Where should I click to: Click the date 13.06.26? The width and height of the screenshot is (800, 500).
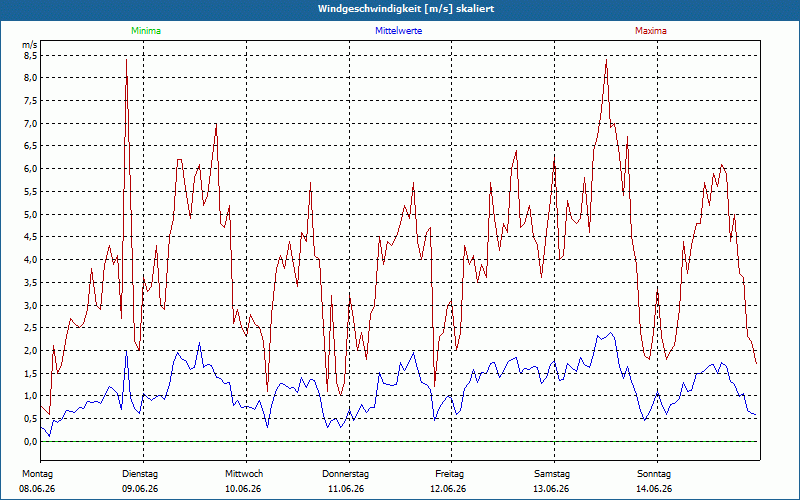tap(552, 489)
